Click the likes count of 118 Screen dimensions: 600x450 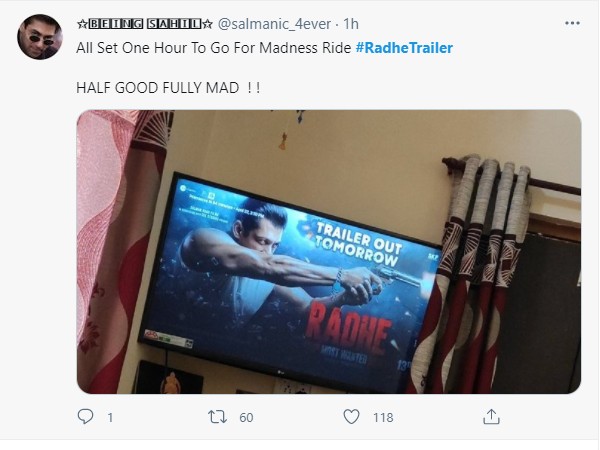click(x=383, y=417)
